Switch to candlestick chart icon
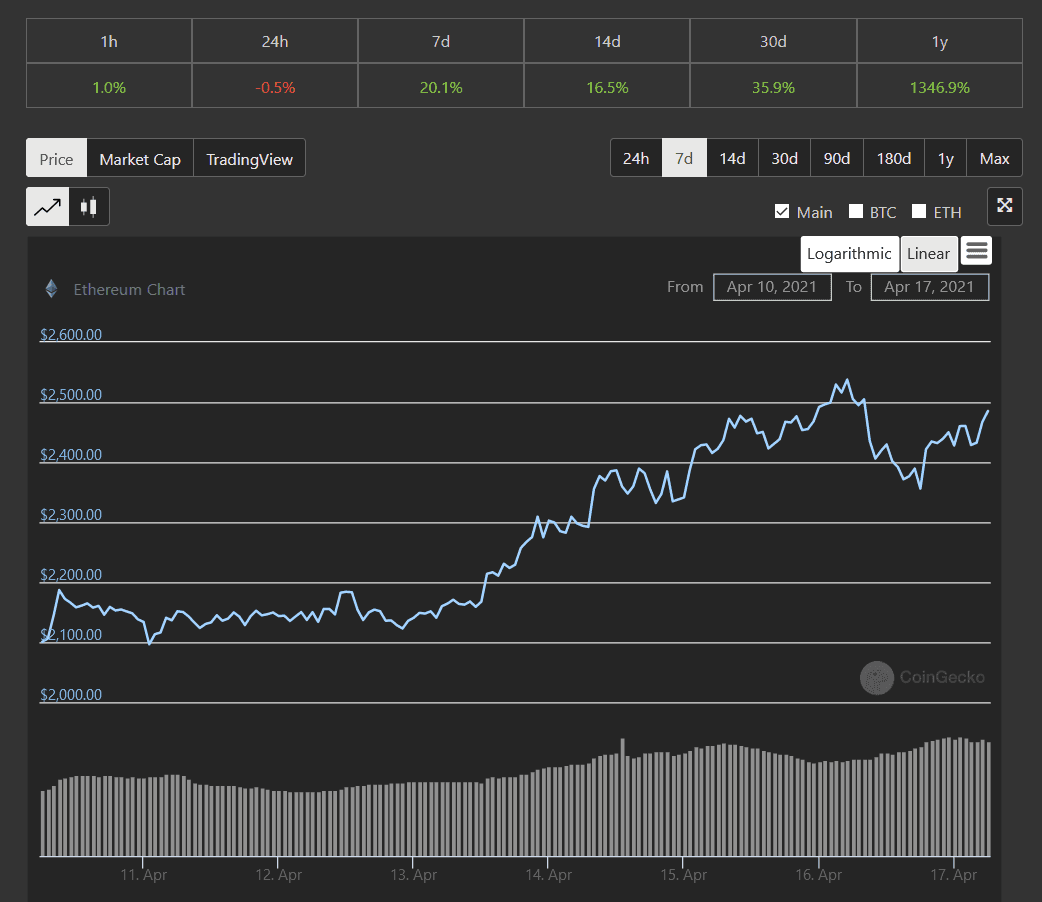This screenshot has height=902, width=1042. point(89,207)
